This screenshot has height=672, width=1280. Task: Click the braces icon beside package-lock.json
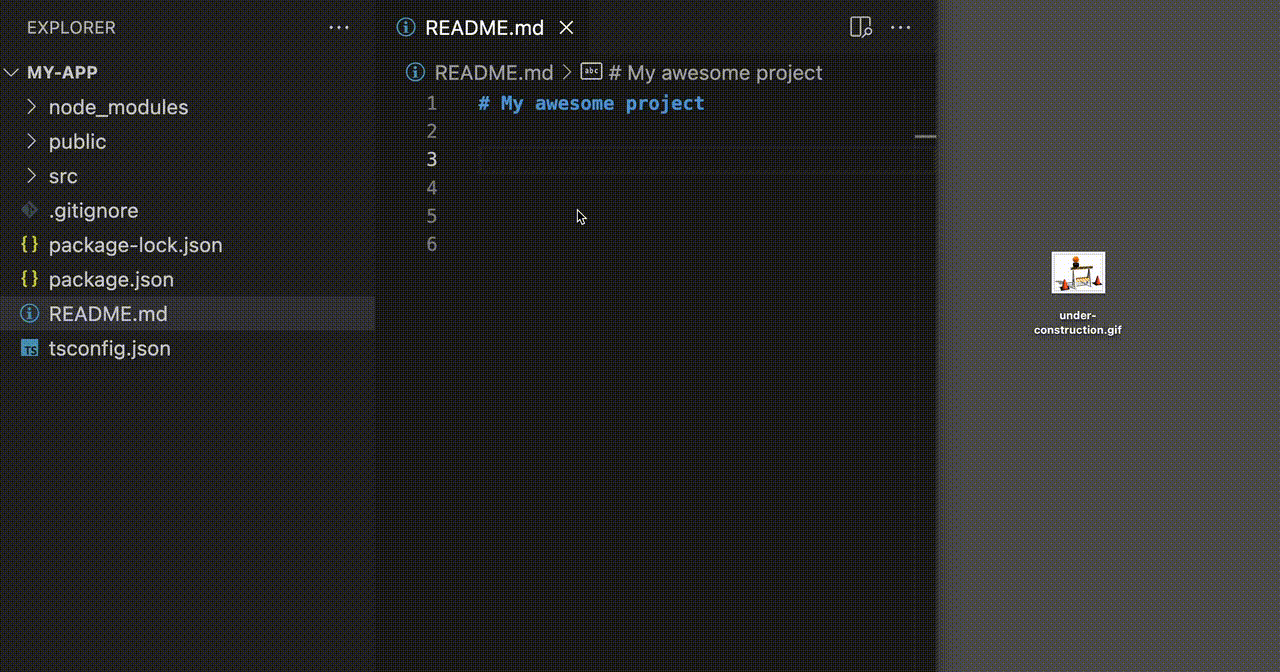coord(29,244)
